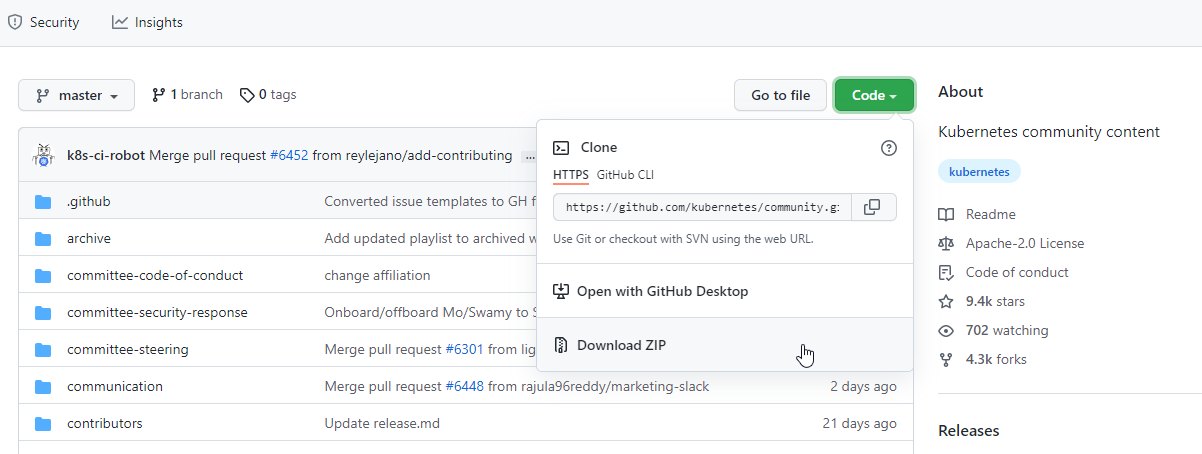
Task: Open the Insights tab
Action: pyautogui.click(x=147, y=22)
